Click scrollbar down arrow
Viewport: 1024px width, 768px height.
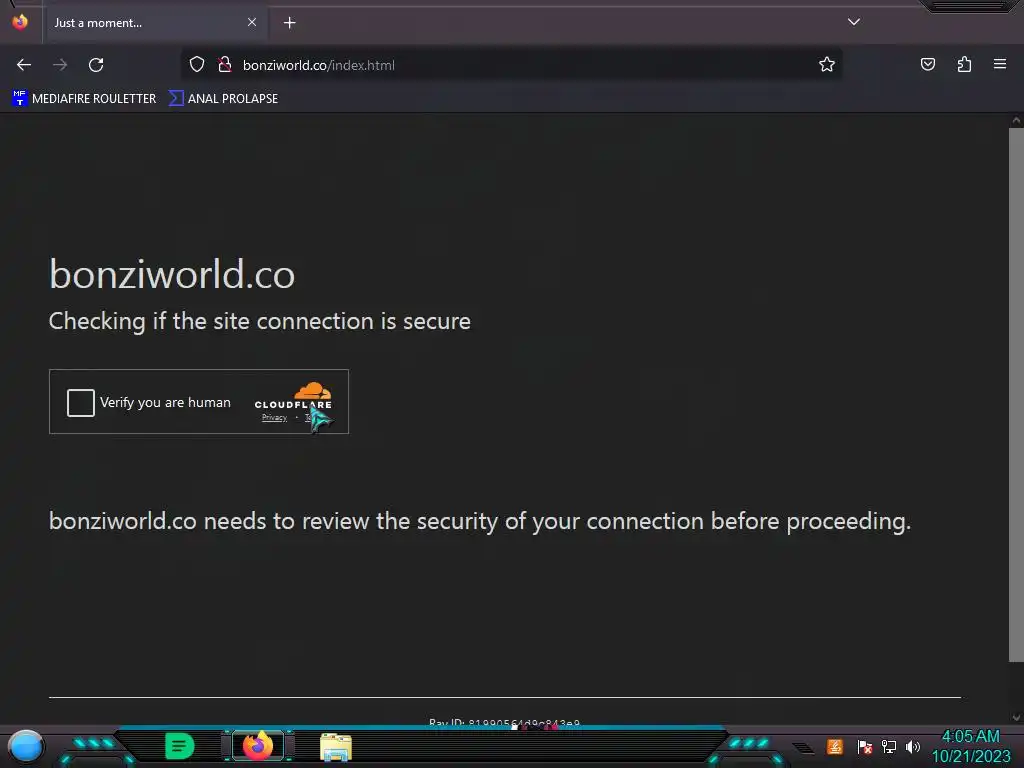click(x=1016, y=718)
